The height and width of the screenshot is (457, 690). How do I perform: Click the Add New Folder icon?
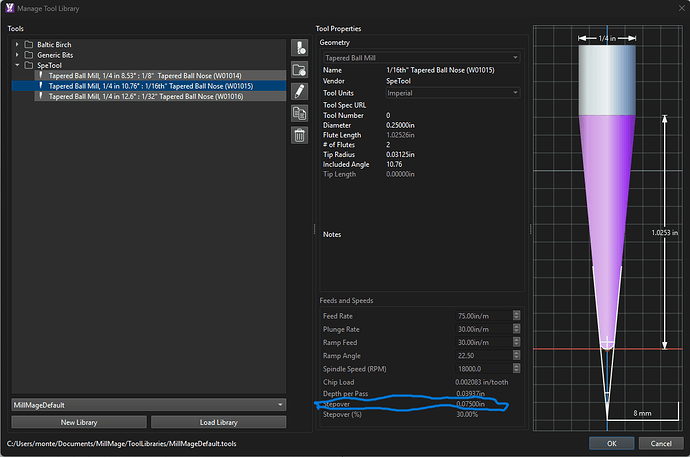pyautogui.click(x=300, y=69)
